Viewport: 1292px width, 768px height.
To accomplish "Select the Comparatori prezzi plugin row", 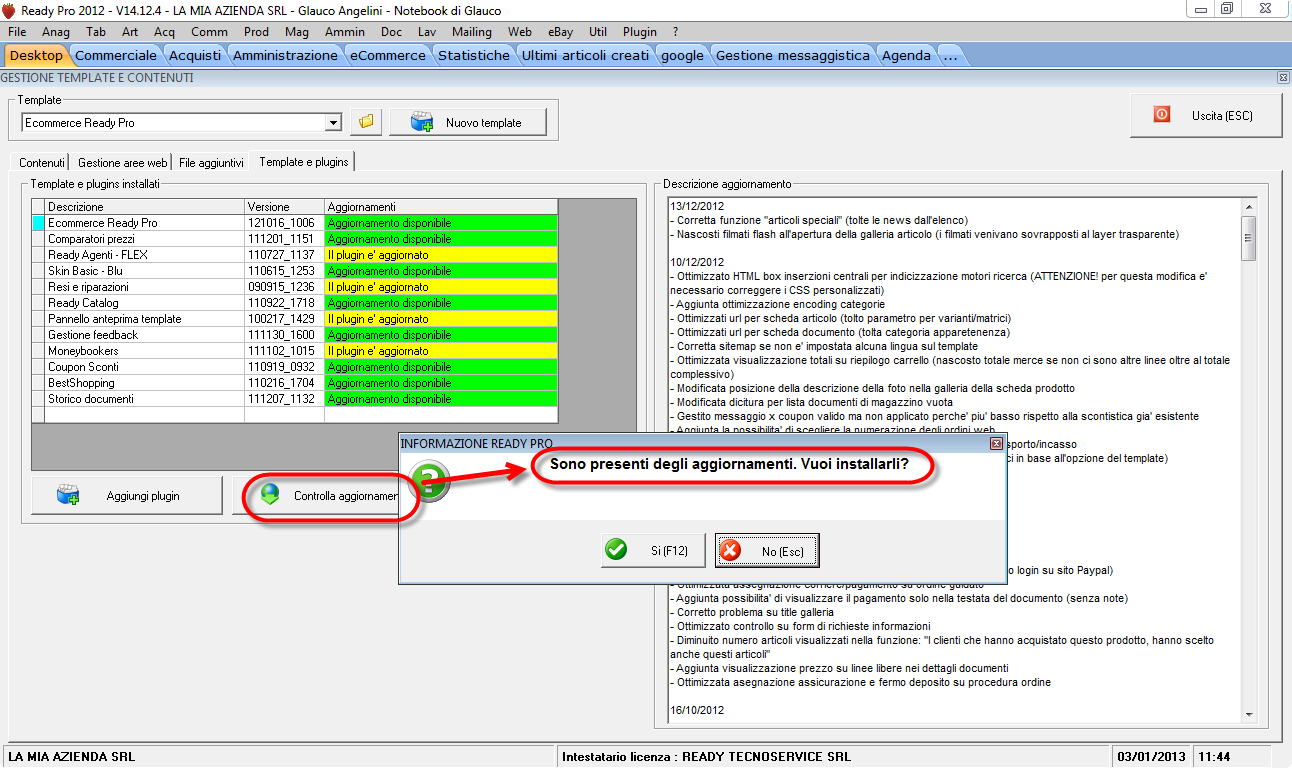I will (295, 239).
